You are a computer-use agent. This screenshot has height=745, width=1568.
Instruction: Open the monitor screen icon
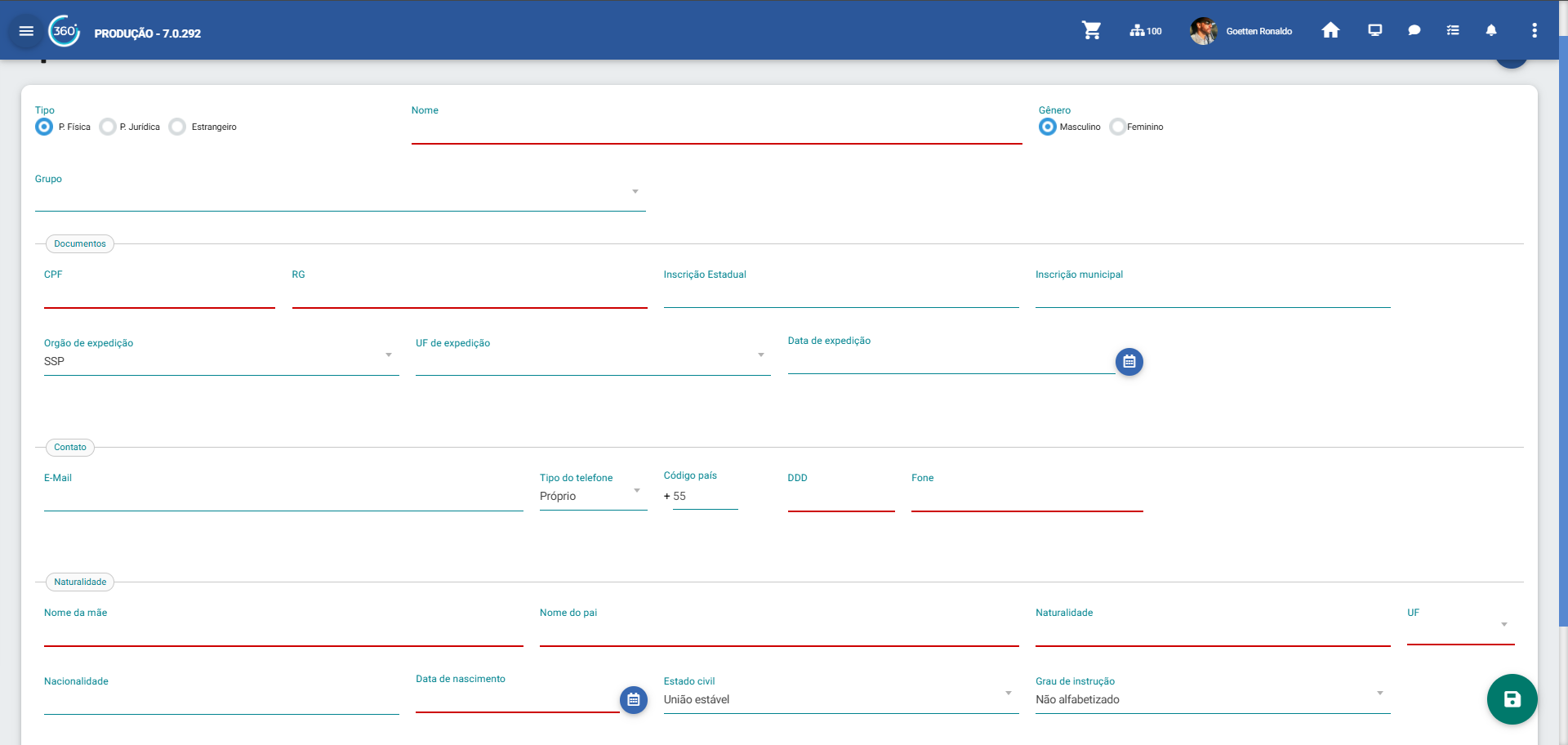coord(1375,31)
